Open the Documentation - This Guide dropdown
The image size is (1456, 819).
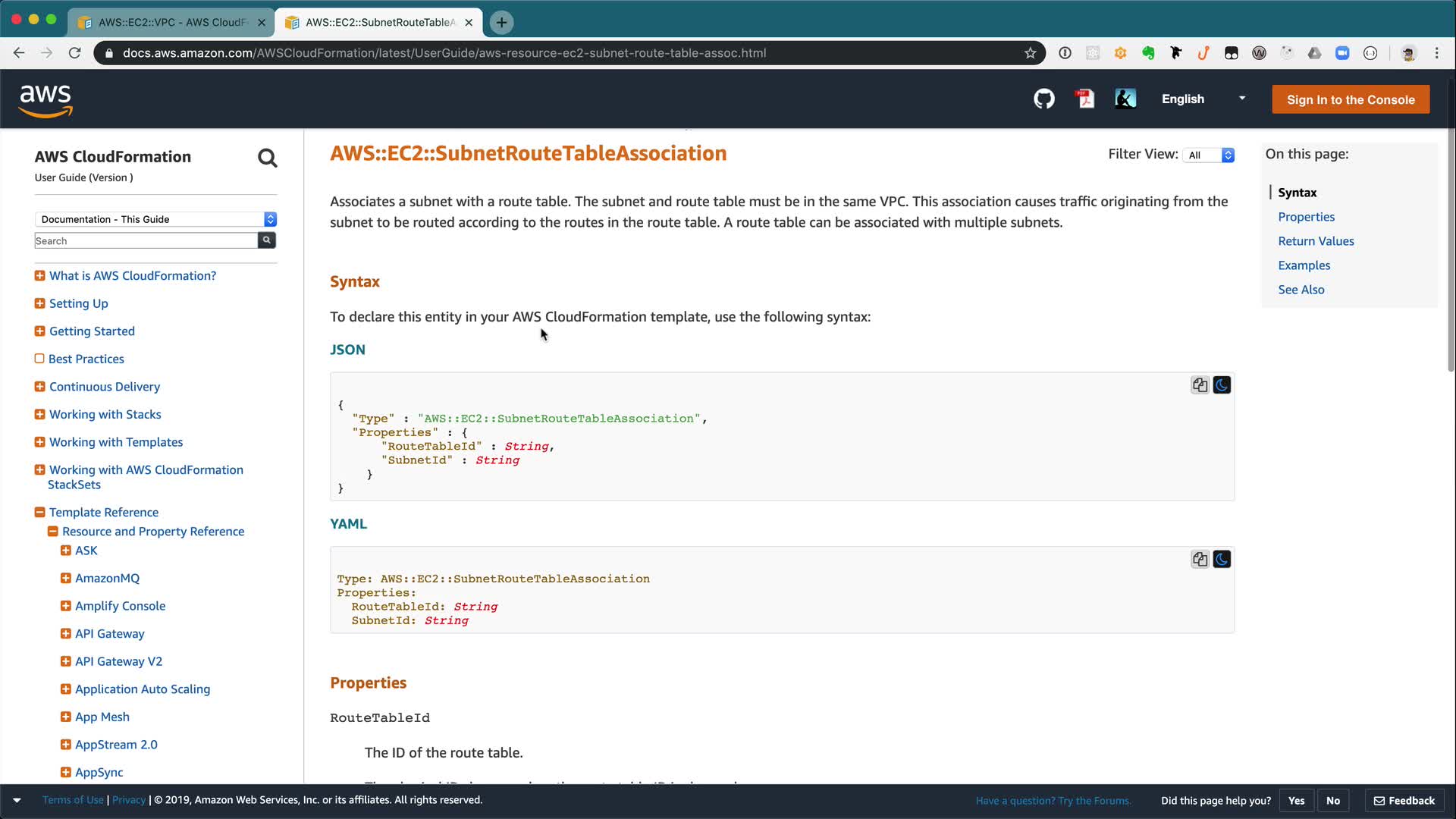pos(155,219)
